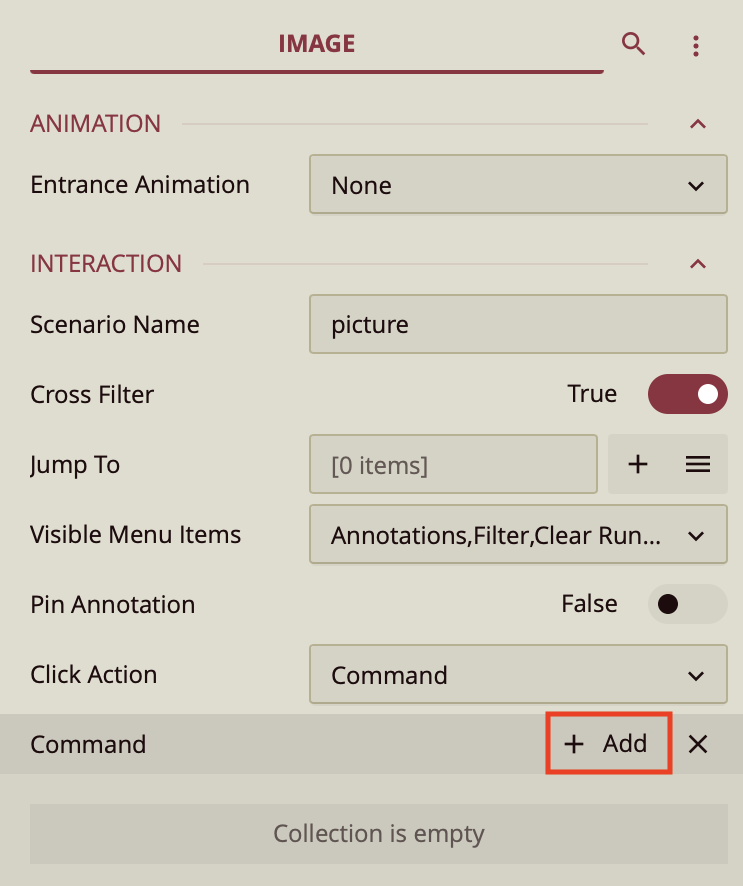This screenshot has height=886, width=743.
Task: Open the Visible Menu Items dropdown
Action: click(517, 535)
